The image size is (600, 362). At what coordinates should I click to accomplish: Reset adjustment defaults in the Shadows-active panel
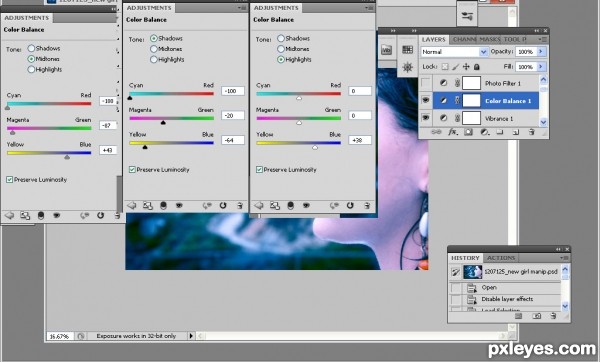click(x=223, y=206)
